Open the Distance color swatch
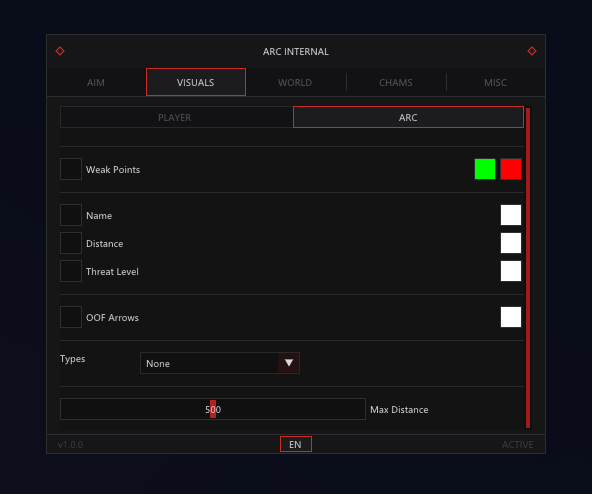Viewport: 592px width, 494px height. pyautogui.click(x=511, y=243)
